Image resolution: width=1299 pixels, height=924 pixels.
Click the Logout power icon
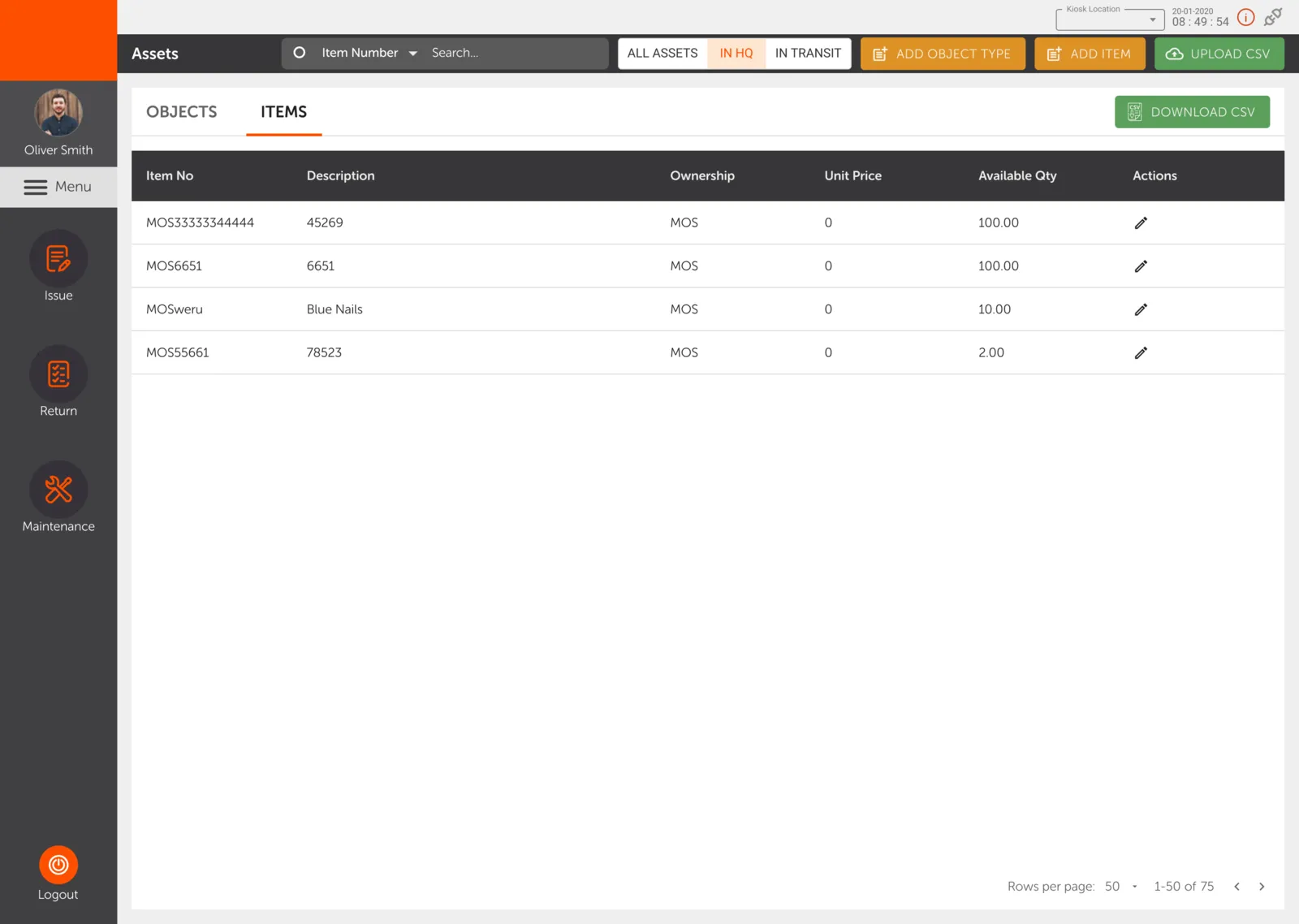(58, 865)
